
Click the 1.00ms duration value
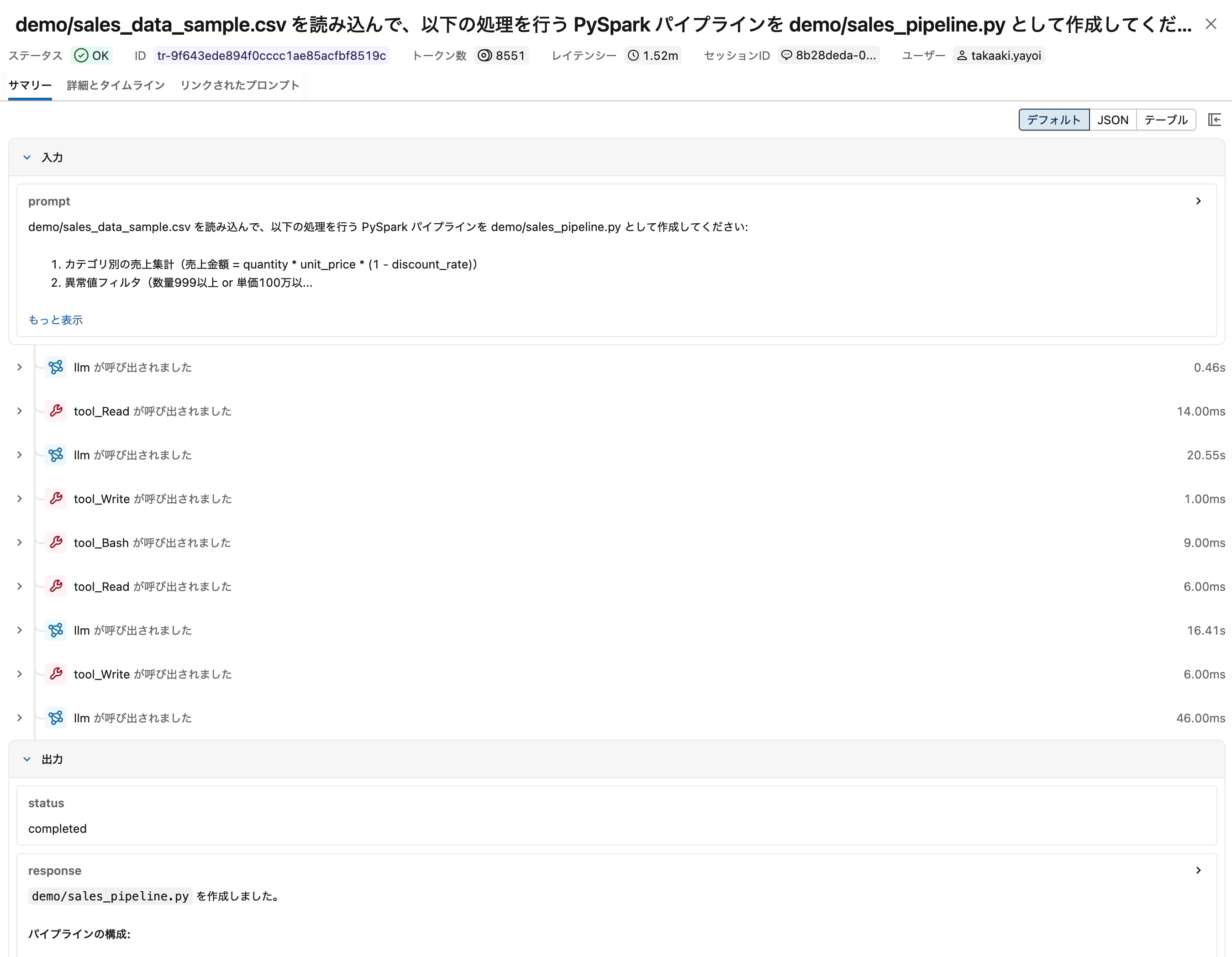coord(1204,499)
